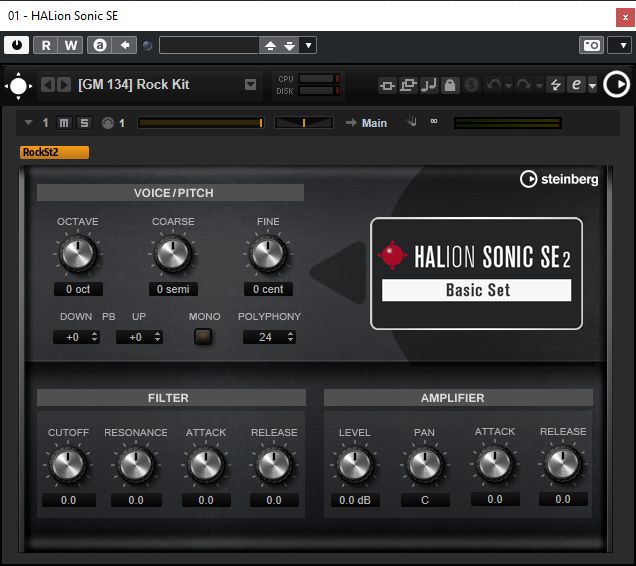The height and width of the screenshot is (566, 636).
Task: Click the amplifier RELEASE knob
Action: click(x=563, y=463)
